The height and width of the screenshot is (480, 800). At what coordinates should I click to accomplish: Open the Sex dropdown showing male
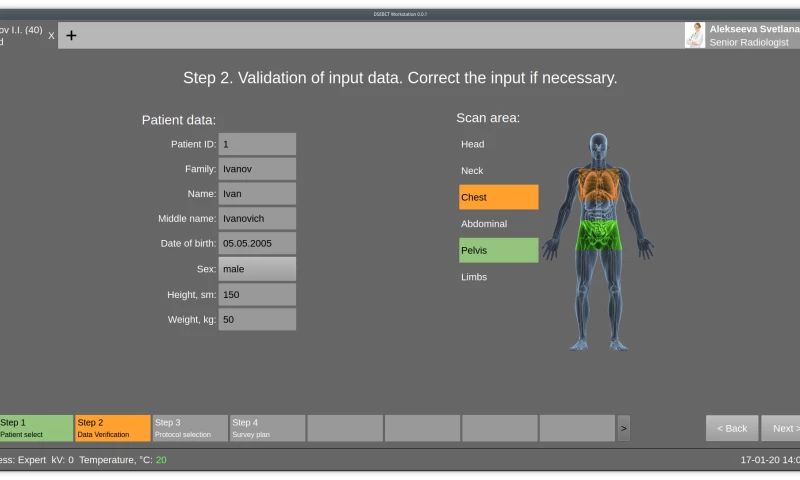(x=257, y=269)
